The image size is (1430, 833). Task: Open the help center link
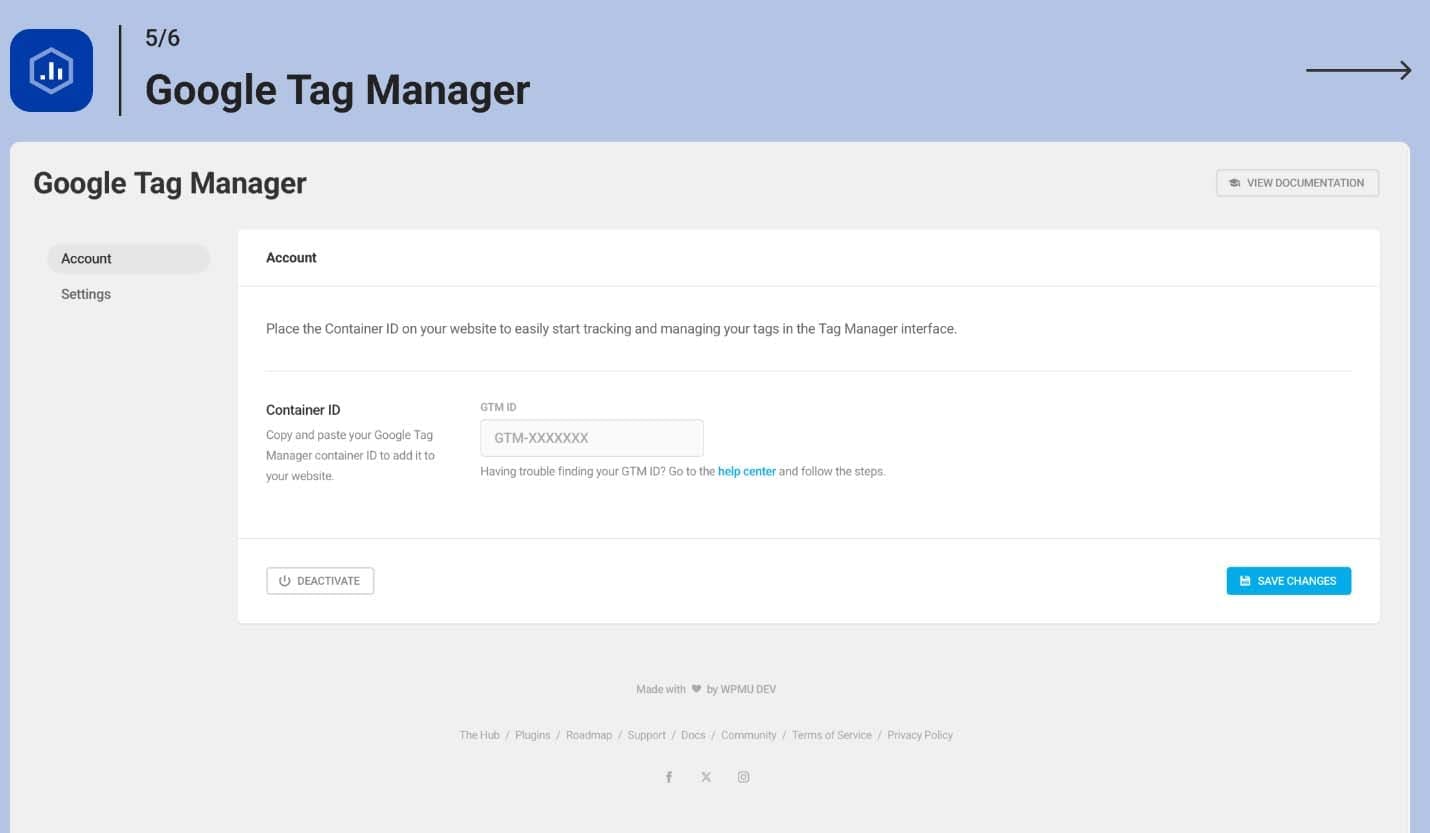tap(746, 471)
